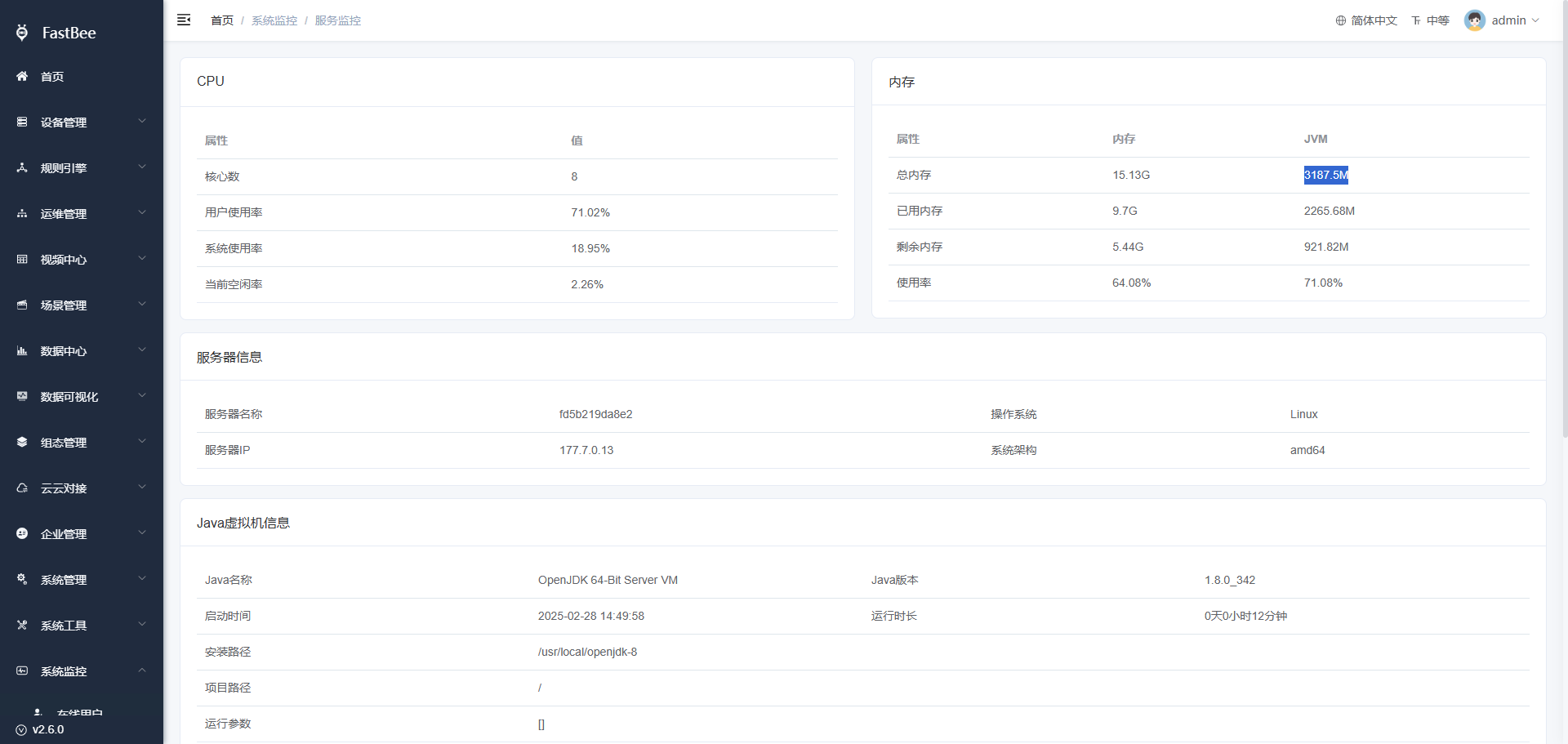1568x744 pixels.
Task: Click the 企业管理 enterprise icon
Action: (22, 533)
